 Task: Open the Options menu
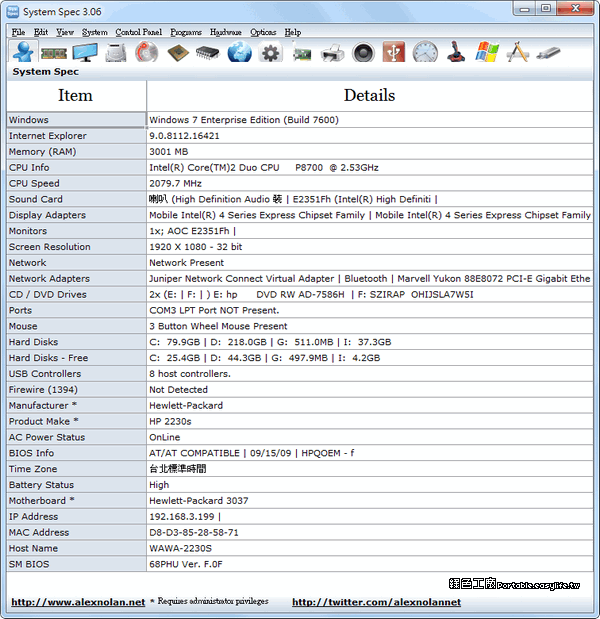[263, 32]
